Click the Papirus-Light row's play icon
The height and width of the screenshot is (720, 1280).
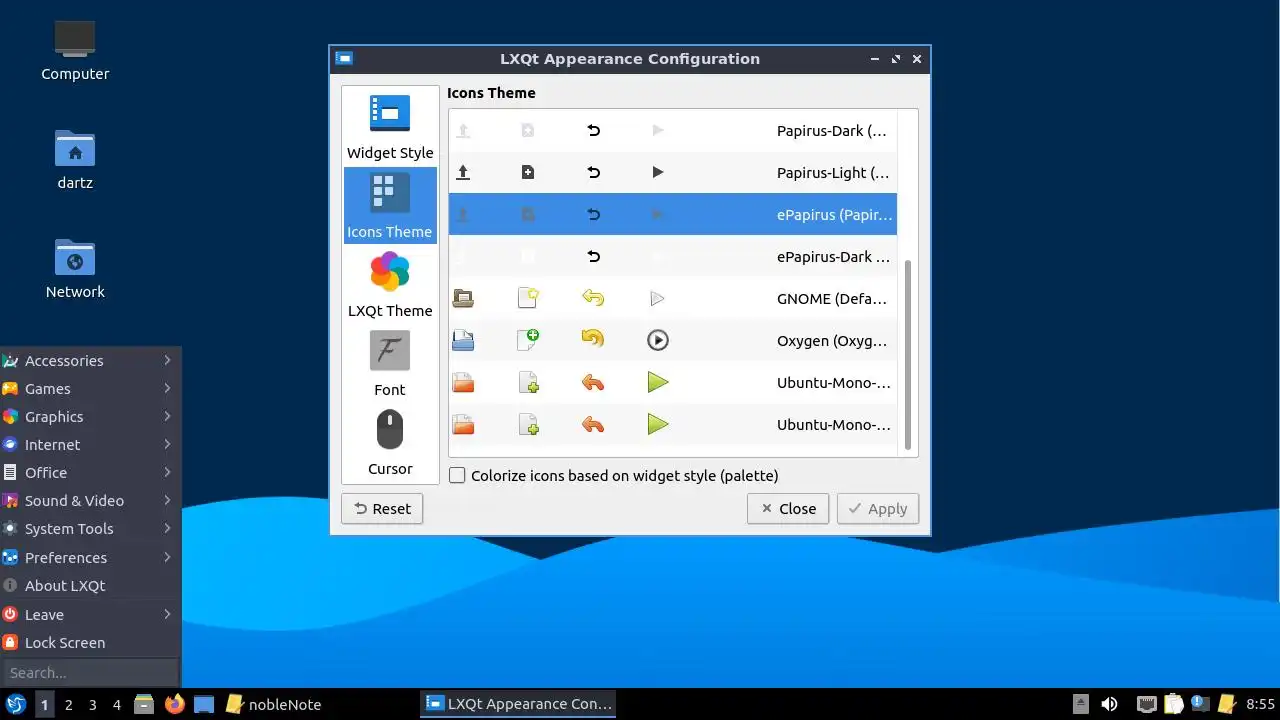tap(657, 172)
